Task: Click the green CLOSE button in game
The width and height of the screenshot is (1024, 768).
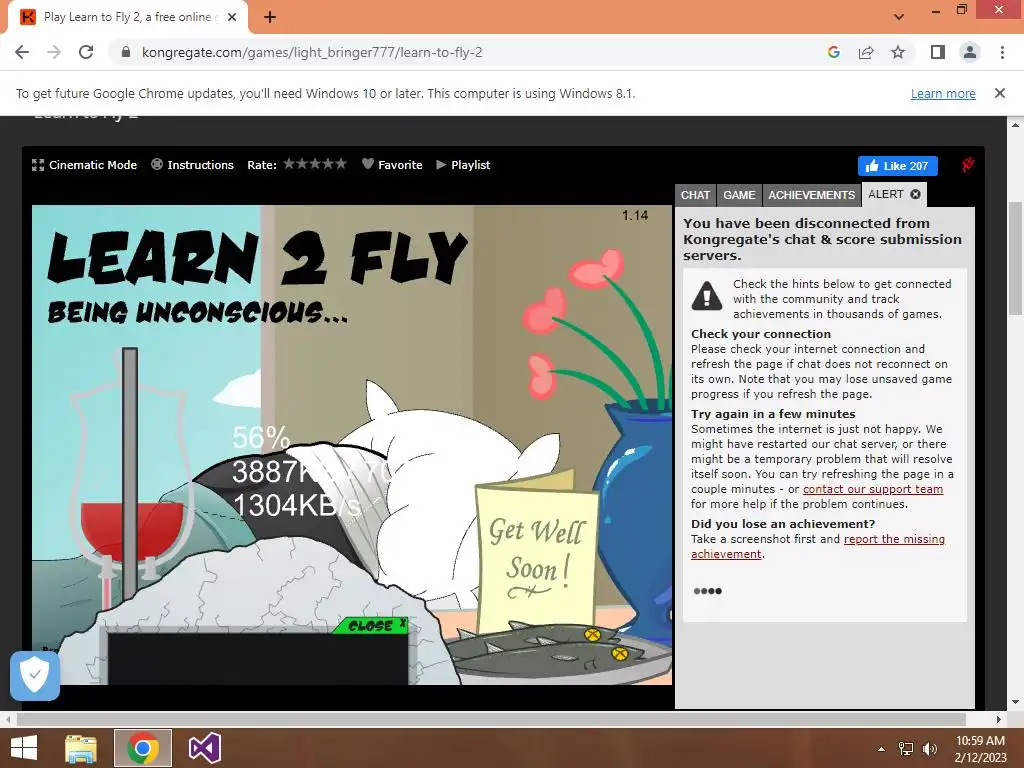Action: [371, 626]
